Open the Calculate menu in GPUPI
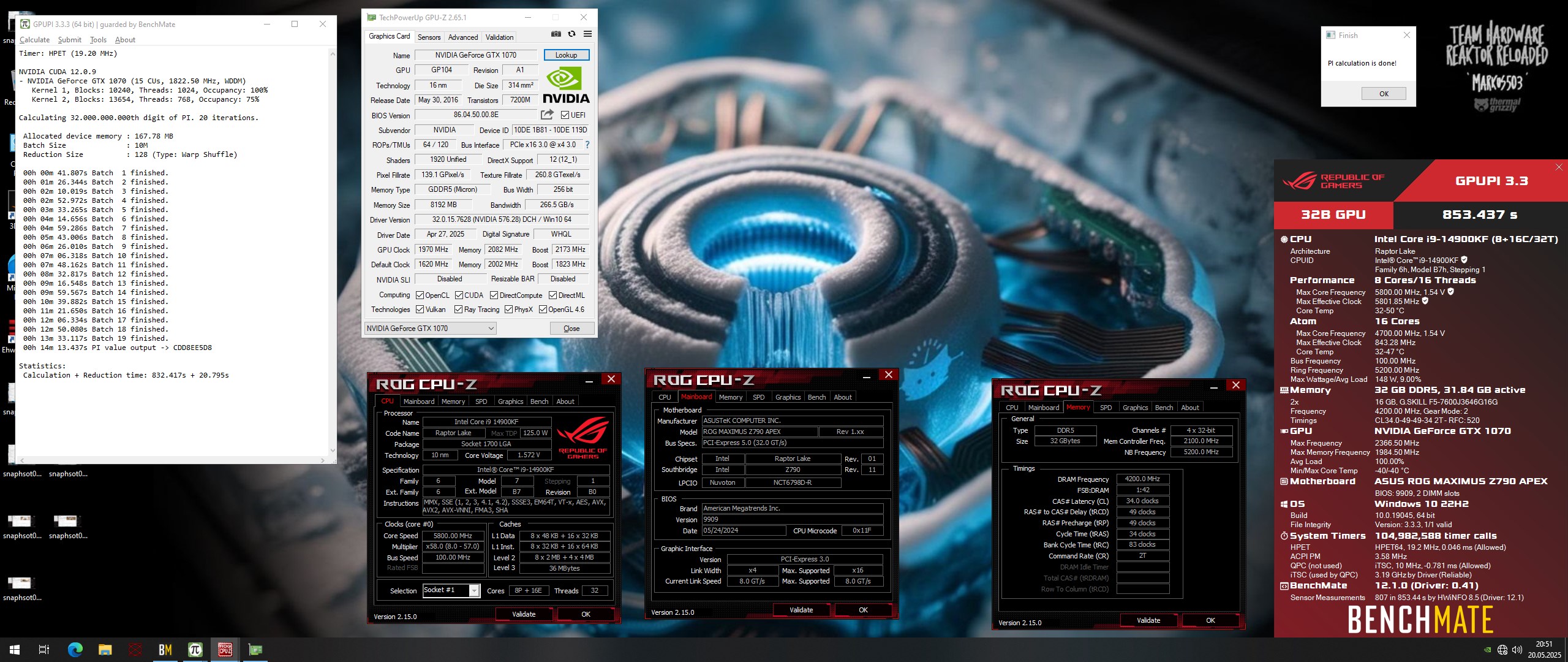1568x662 pixels. (34, 40)
